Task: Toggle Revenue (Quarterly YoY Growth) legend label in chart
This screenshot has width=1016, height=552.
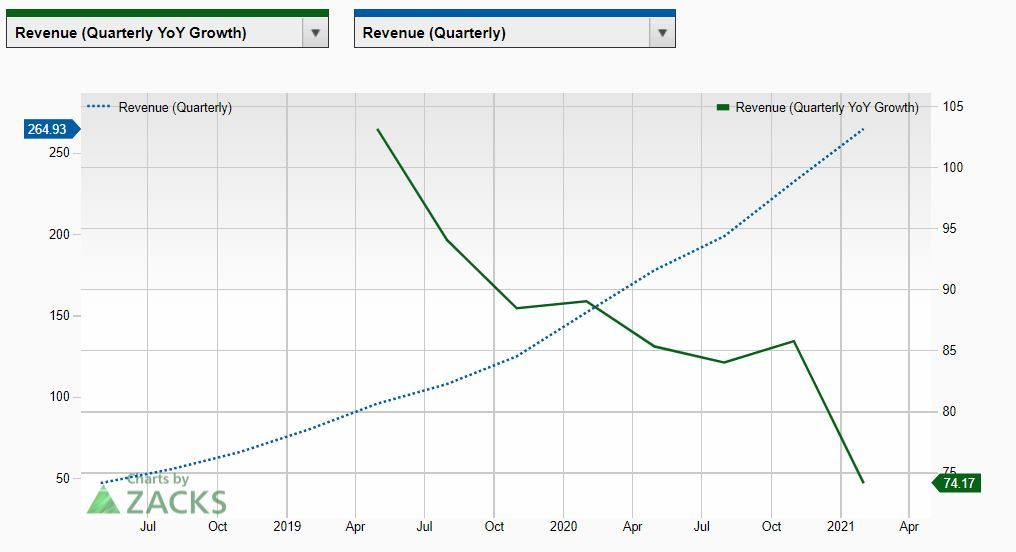Action: [826, 107]
